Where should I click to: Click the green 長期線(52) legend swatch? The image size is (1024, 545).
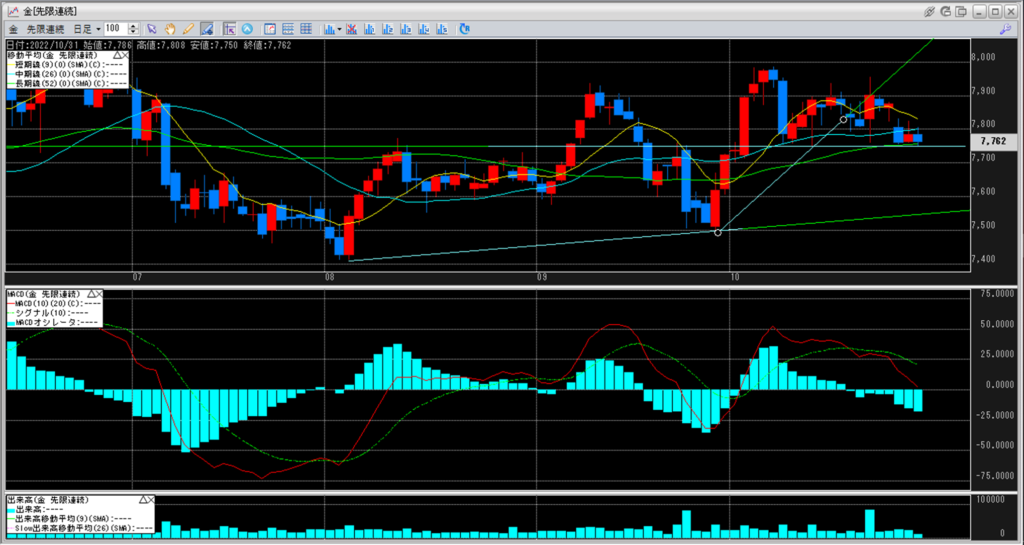[9, 84]
